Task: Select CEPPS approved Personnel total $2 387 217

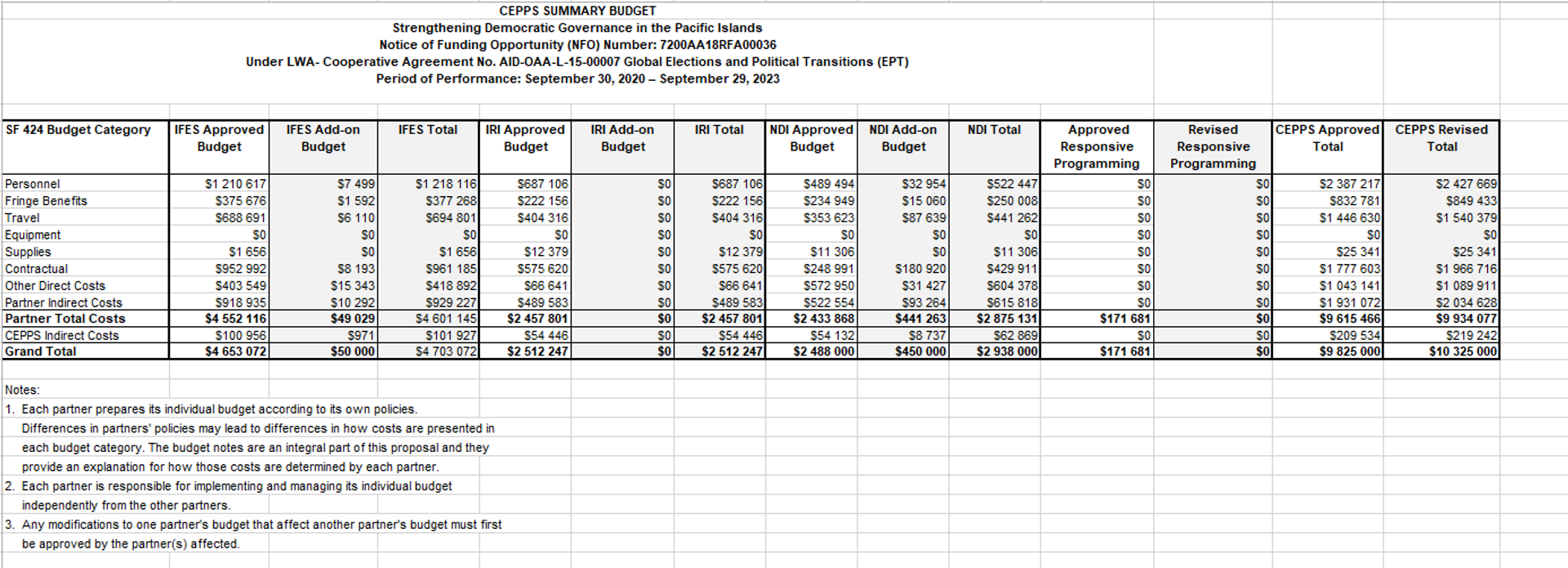Action: [x=1350, y=184]
